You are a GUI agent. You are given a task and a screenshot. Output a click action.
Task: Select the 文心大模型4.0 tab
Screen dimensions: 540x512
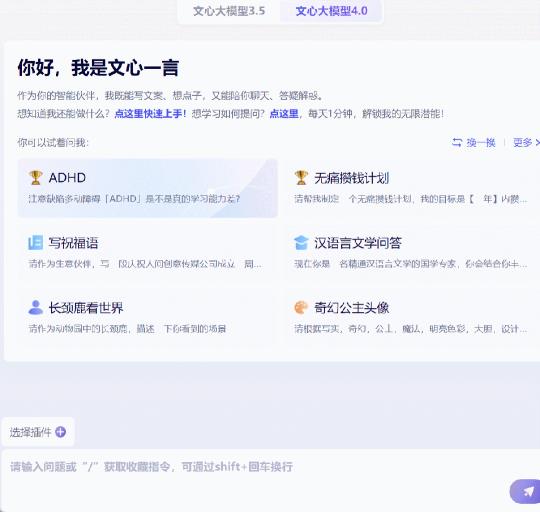[x=331, y=11]
